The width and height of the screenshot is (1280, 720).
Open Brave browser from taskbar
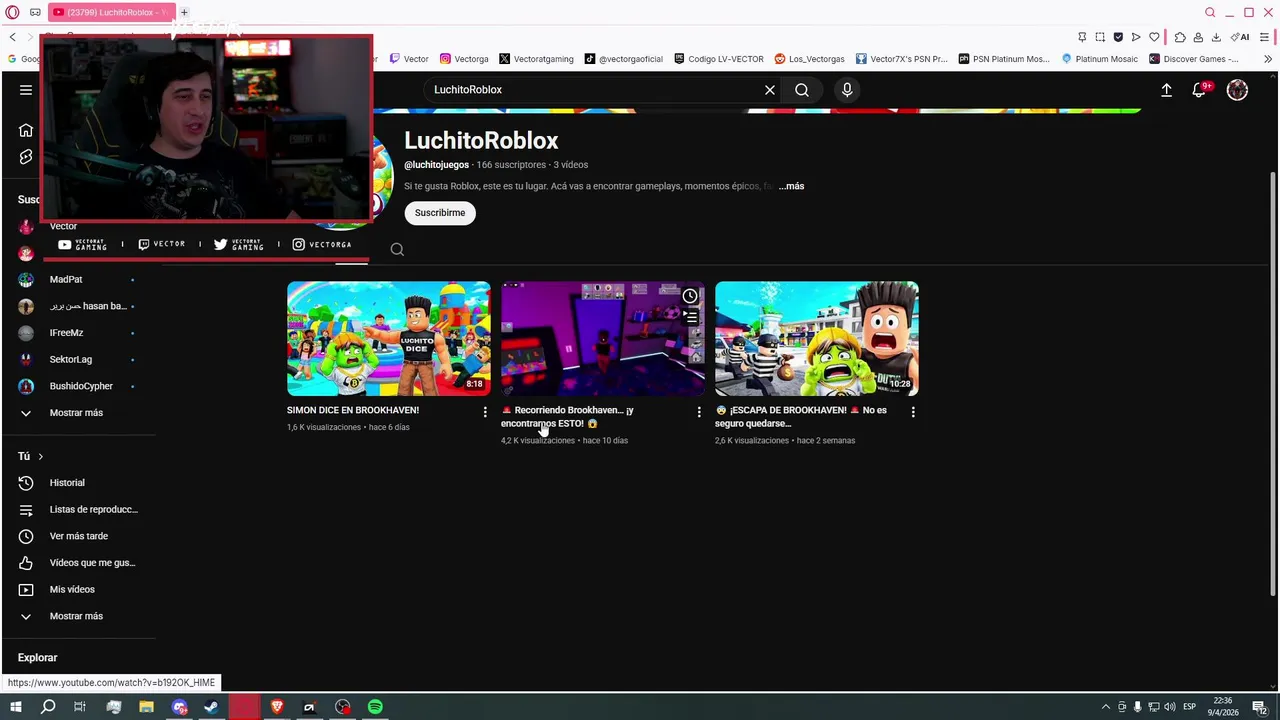pos(277,707)
